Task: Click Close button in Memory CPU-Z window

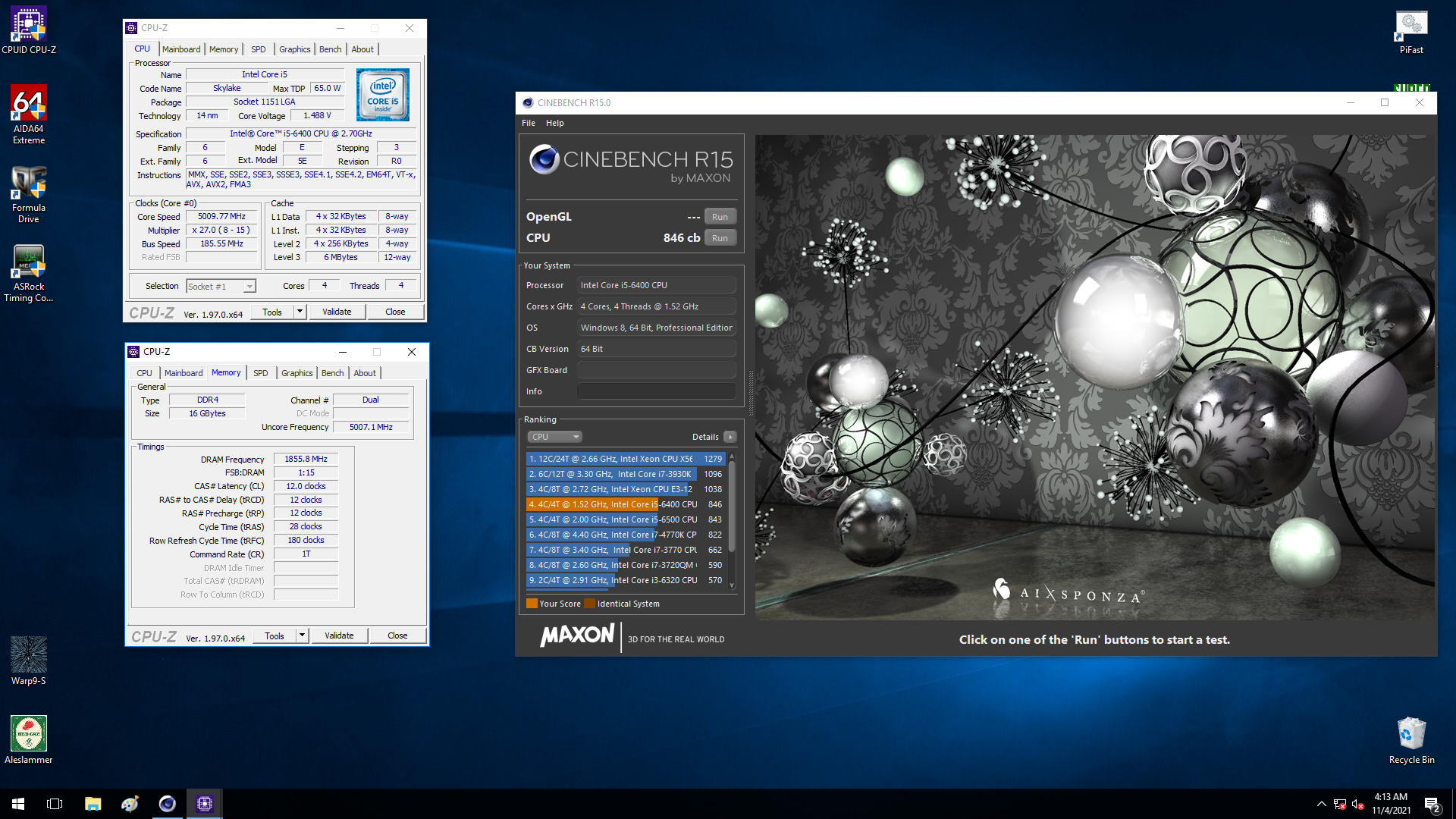Action: [397, 635]
